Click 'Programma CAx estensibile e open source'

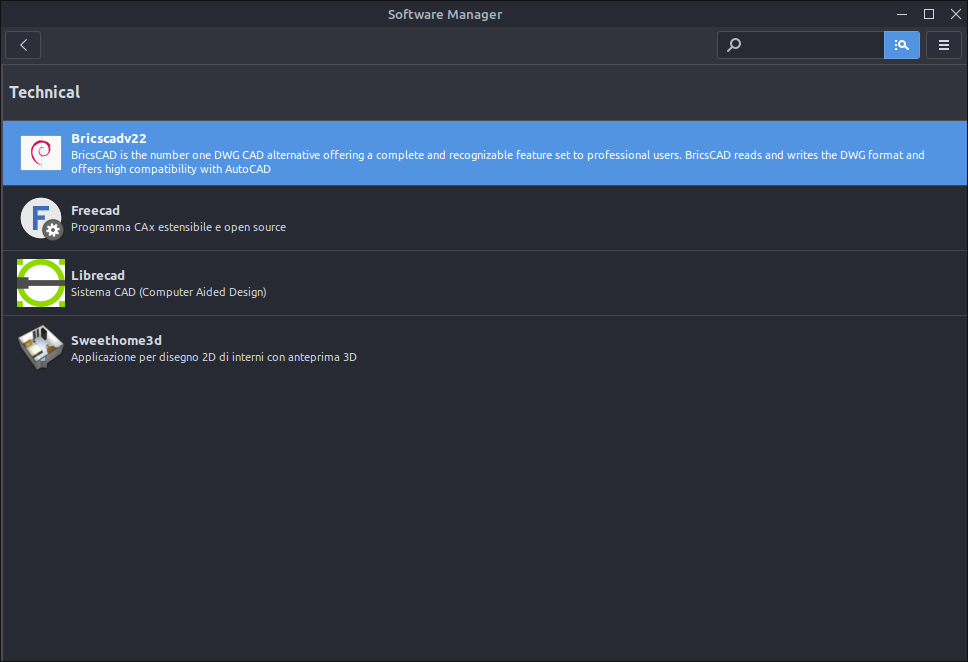pyautogui.click(x=178, y=227)
